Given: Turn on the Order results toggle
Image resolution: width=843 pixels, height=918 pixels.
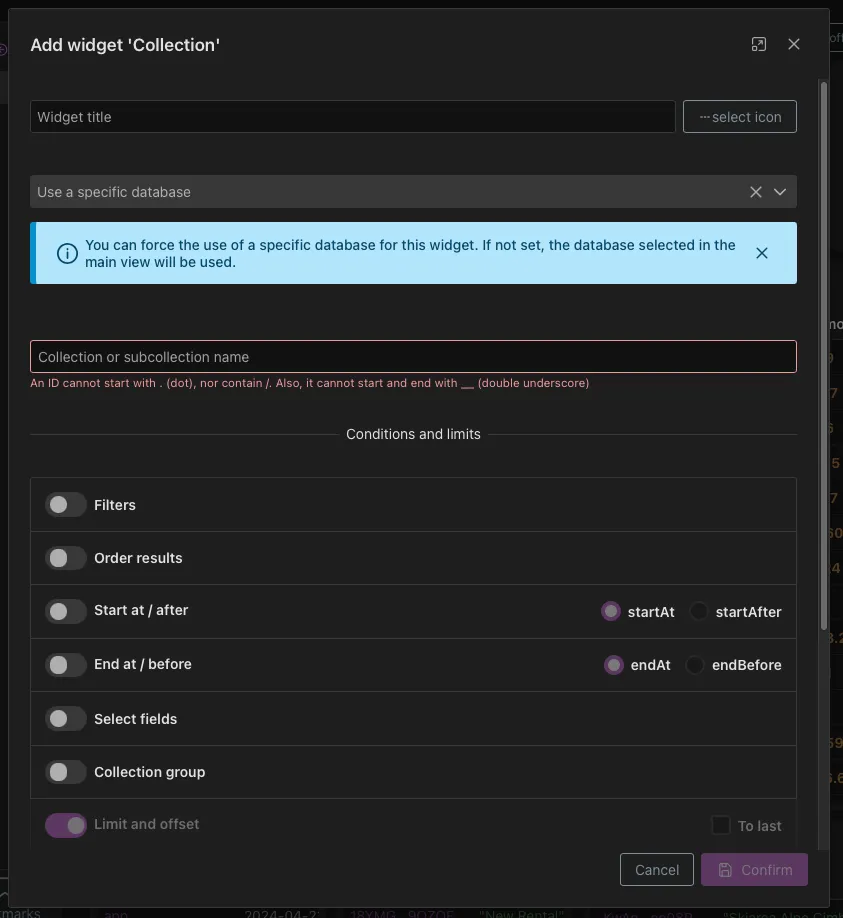Looking at the screenshot, I should [x=65, y=557].
